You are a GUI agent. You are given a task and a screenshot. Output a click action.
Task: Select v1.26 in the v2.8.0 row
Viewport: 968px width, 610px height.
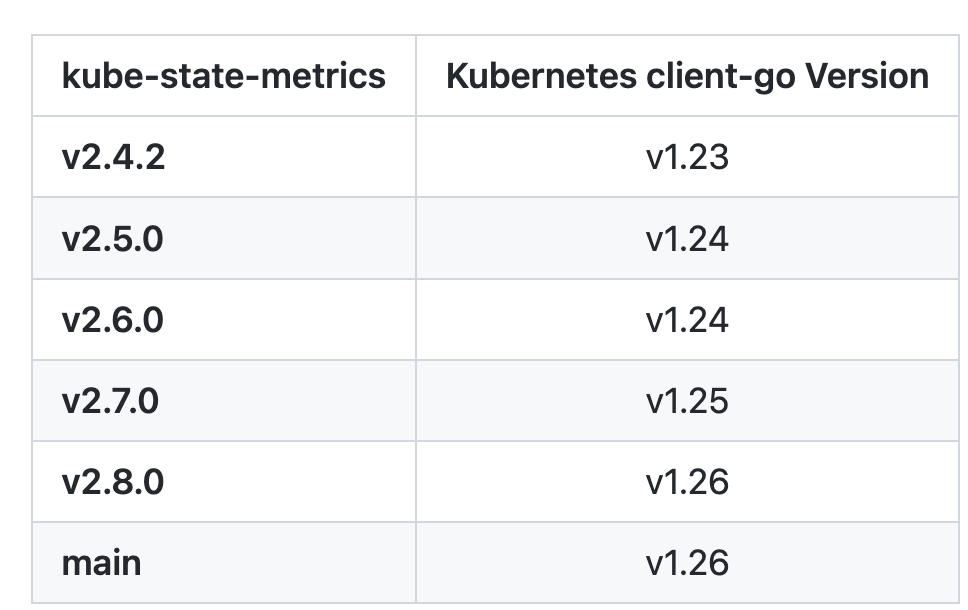point(687,482)
